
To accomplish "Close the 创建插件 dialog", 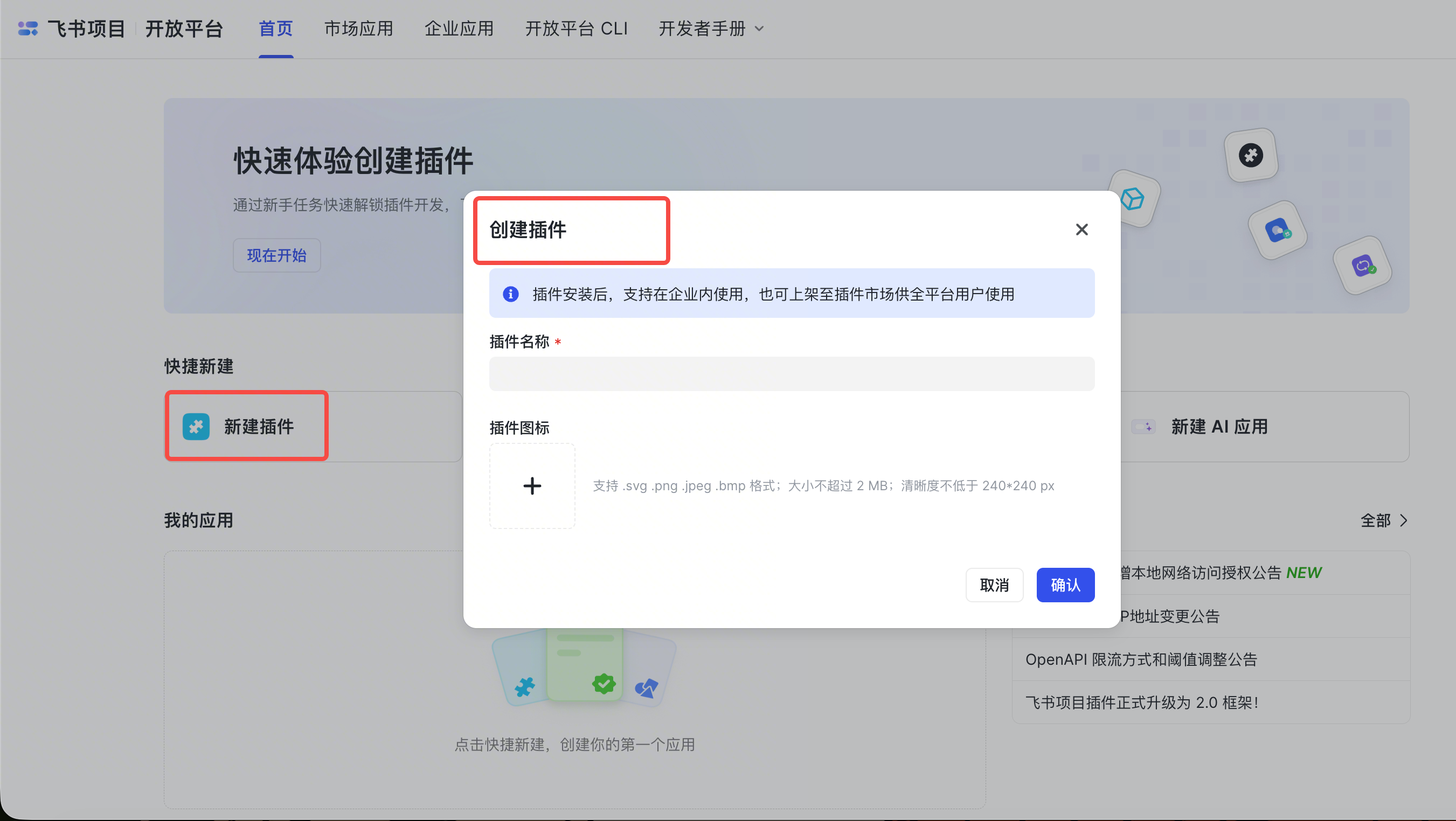I will click(1081, 229).
